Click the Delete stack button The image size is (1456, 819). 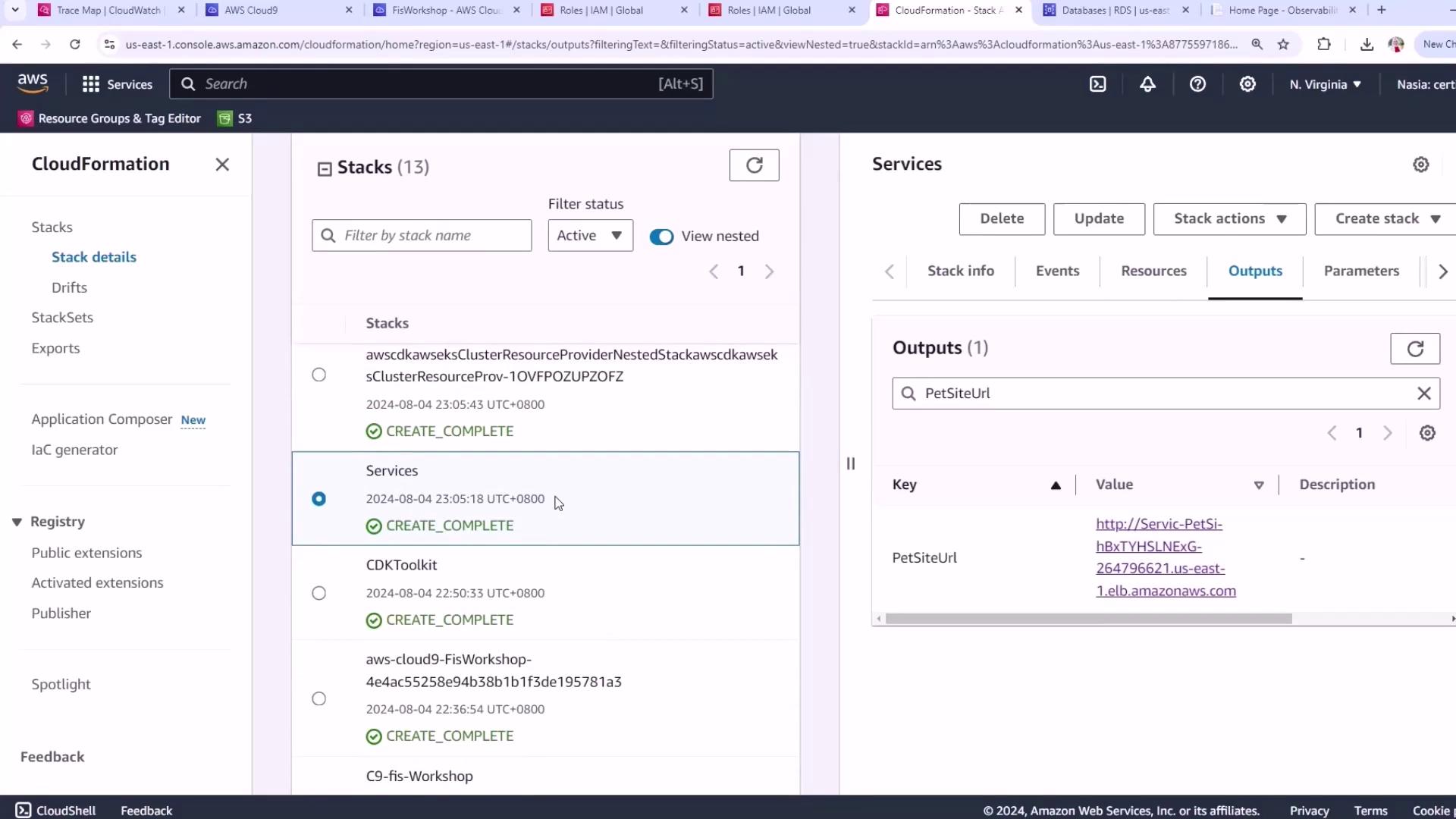pyautogui.click(x=1002, y=219)
